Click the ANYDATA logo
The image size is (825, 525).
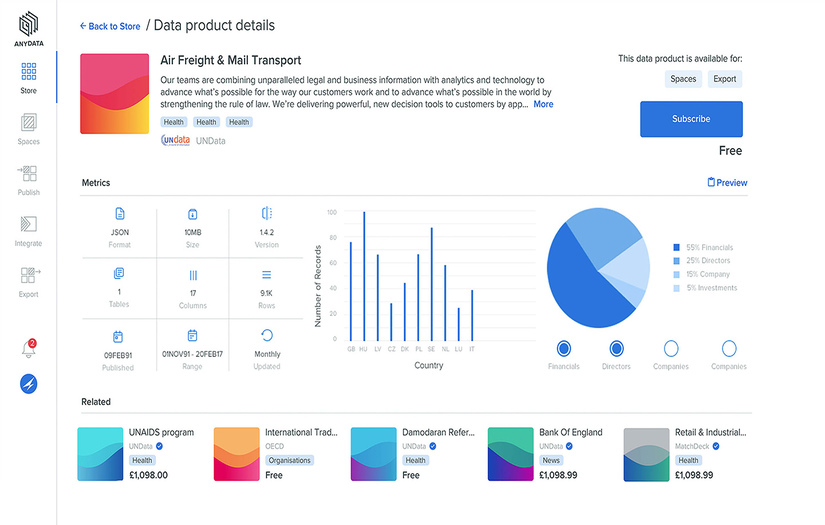(x=28, y=29)
